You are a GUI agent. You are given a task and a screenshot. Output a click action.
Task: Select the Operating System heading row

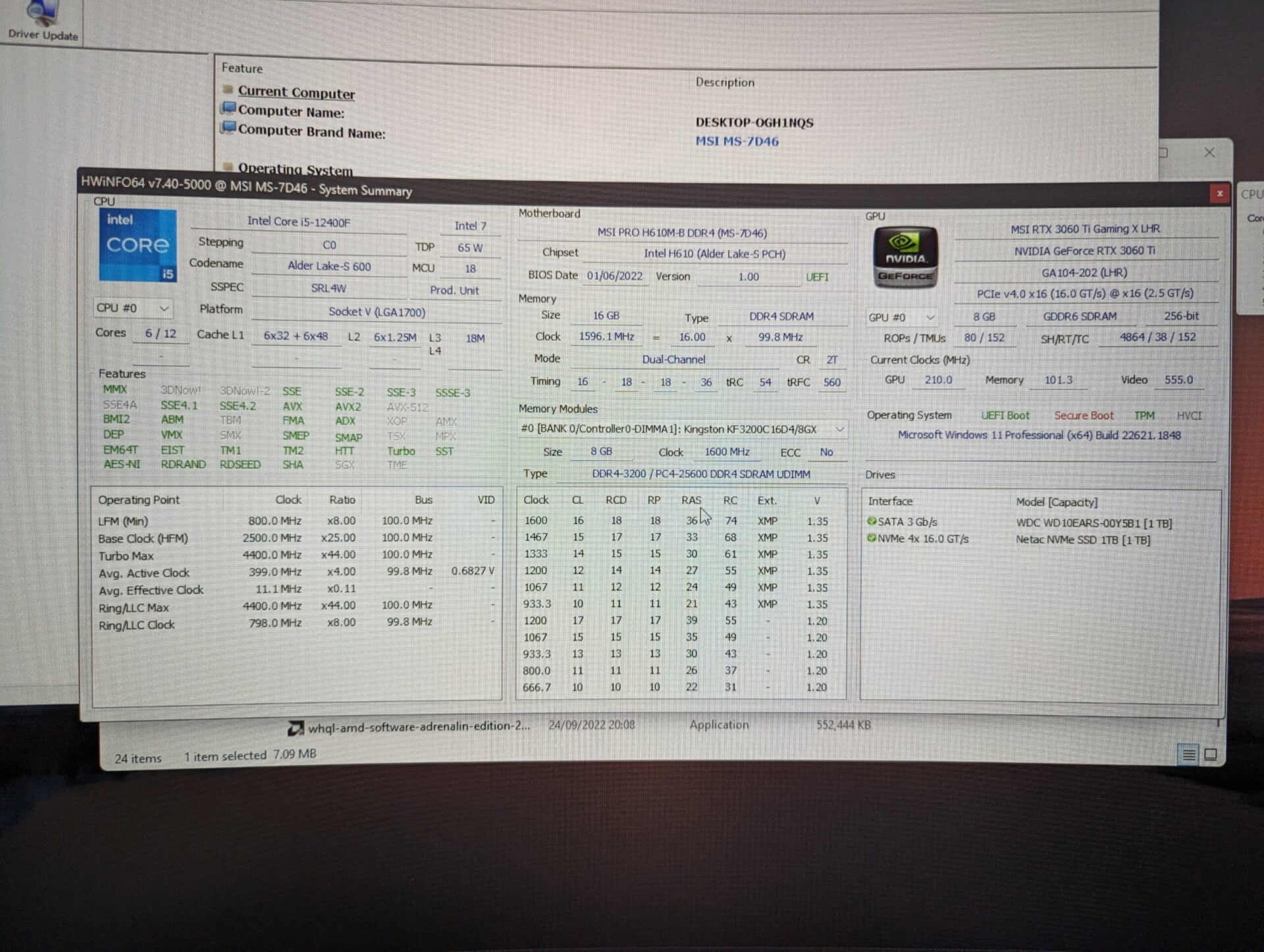point(295,170)
